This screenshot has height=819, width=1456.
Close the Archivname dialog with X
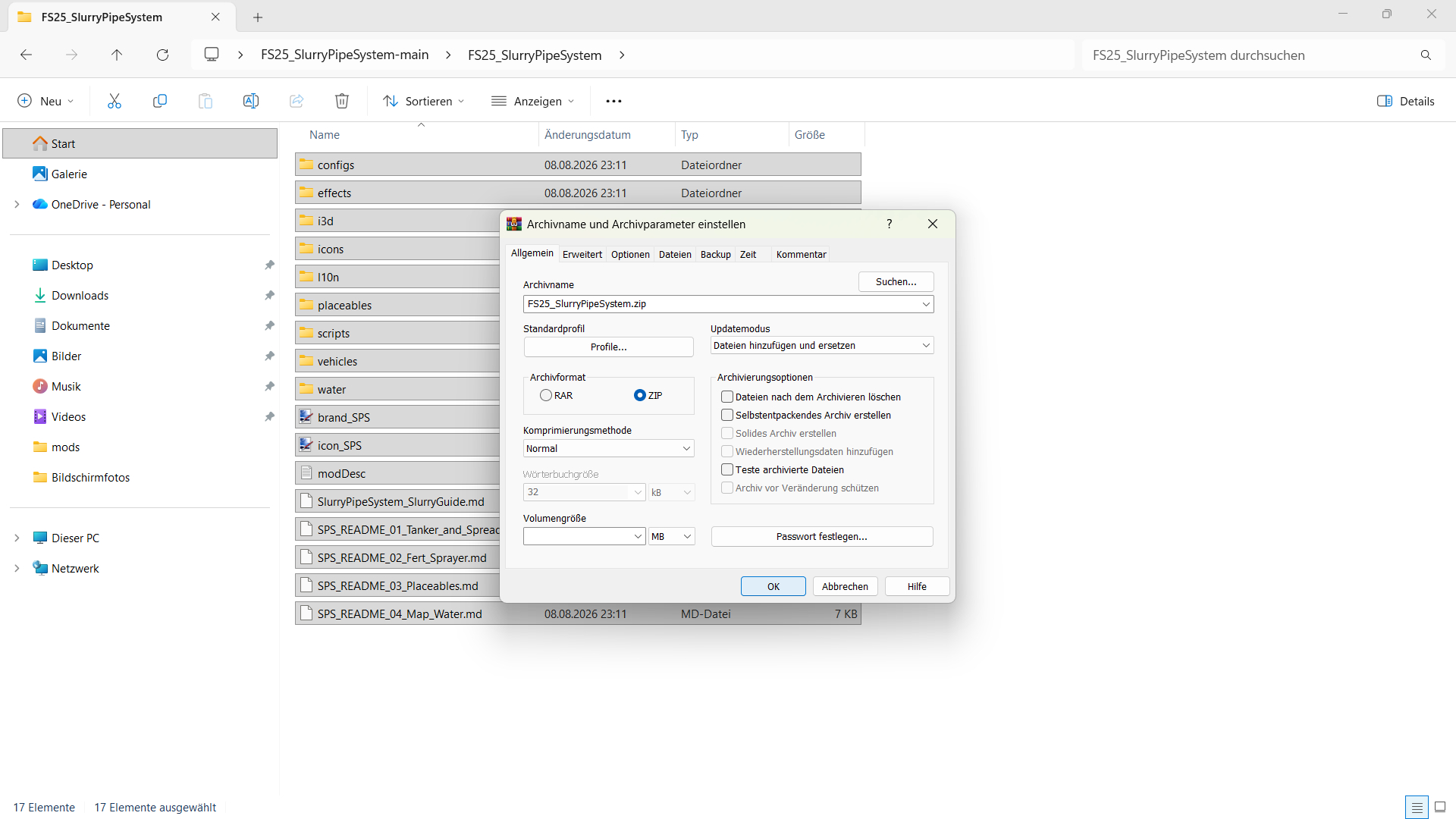(x=933, y=224)
